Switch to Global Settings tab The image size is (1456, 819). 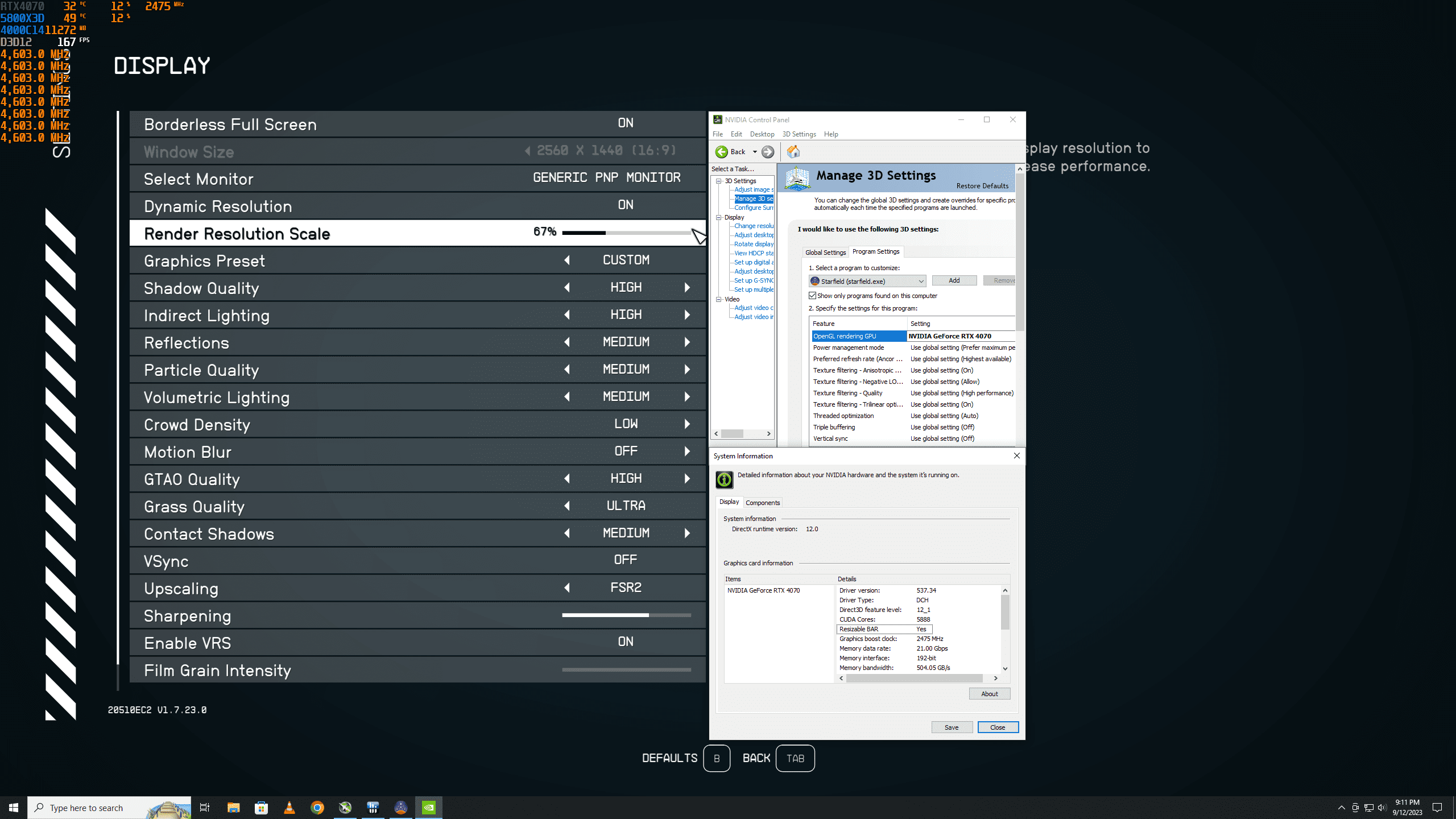[825, 253]
